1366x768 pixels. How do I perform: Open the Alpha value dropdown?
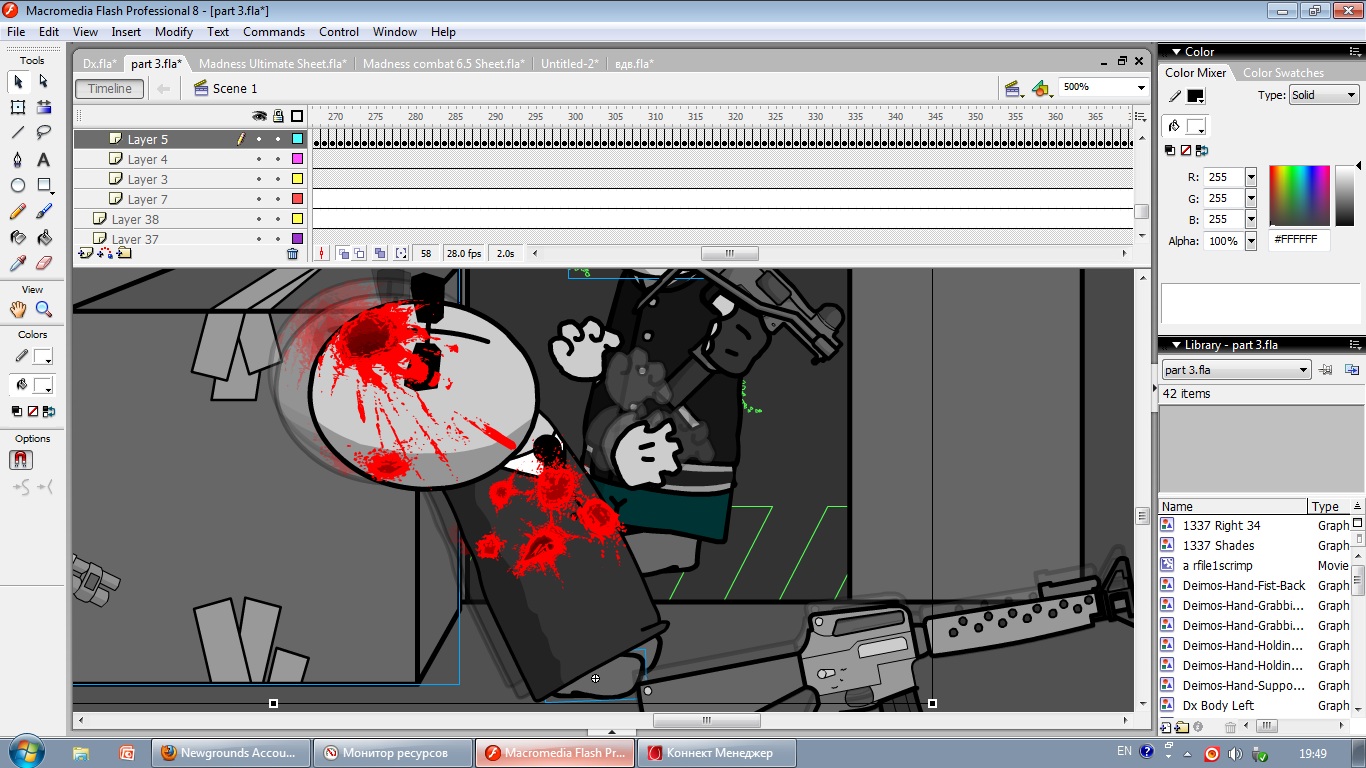[1250, 241]
